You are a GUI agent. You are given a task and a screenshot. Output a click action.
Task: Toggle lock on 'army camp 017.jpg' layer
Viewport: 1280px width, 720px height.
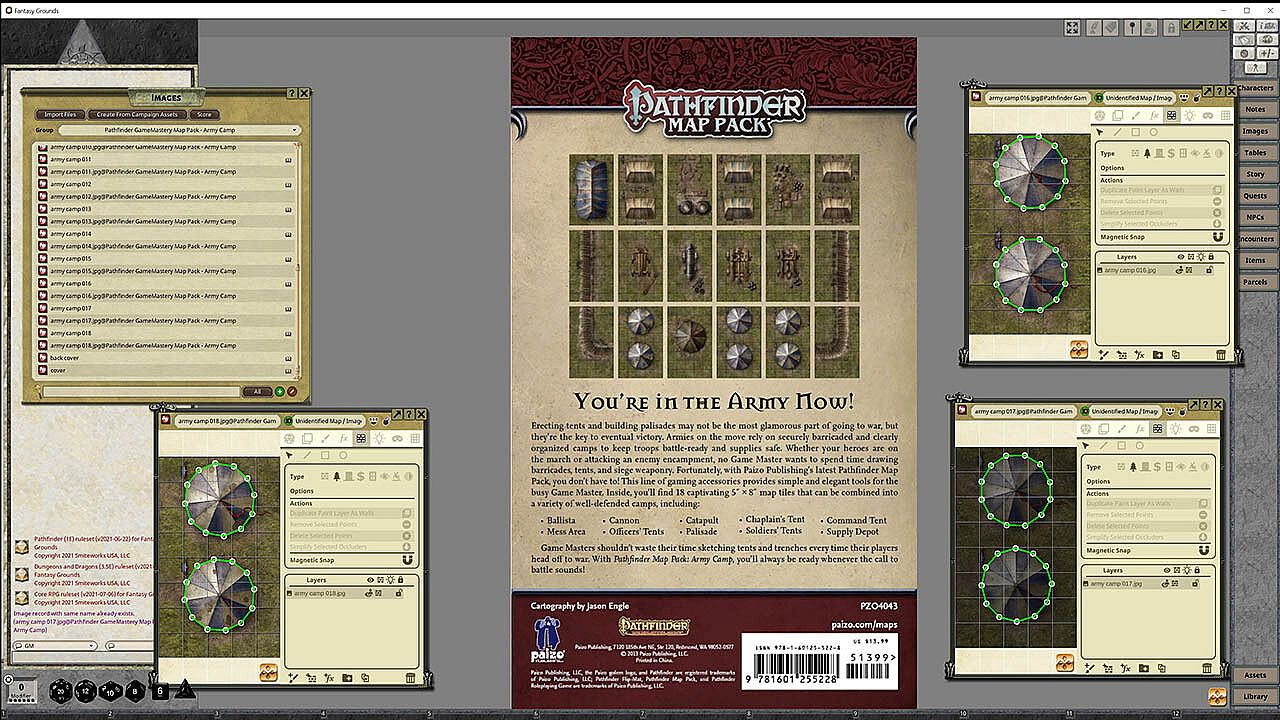tap(1196, 583)
